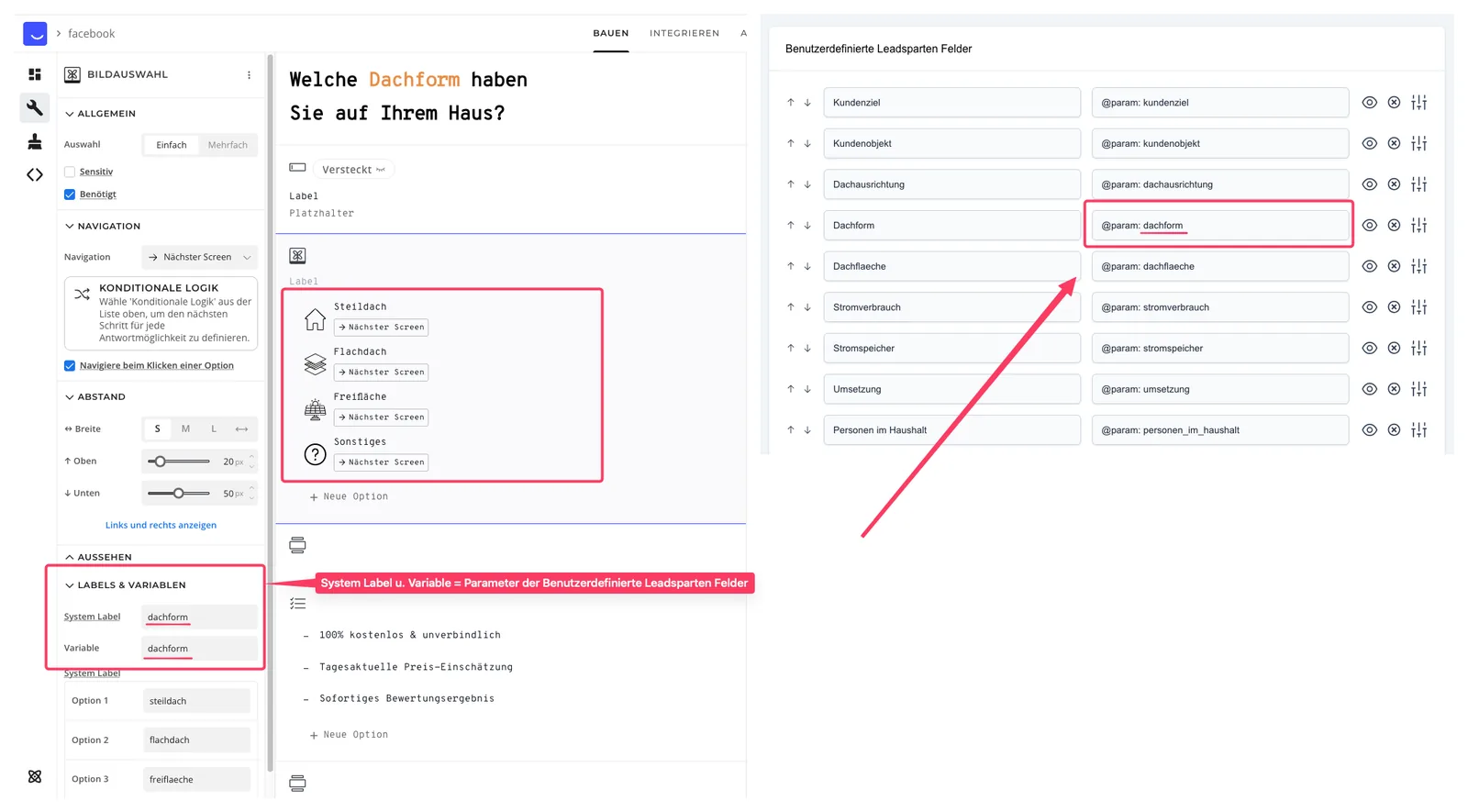The width and height of the screenshot is (1468, 812).
Task: Remove the Umsetzung field with X icon
Action: 1394,389
